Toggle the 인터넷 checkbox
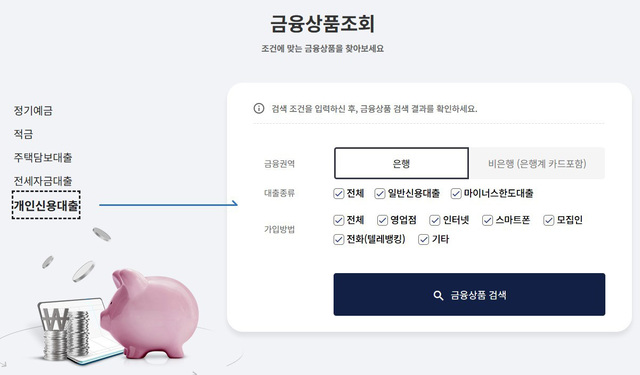 point(435,220)
